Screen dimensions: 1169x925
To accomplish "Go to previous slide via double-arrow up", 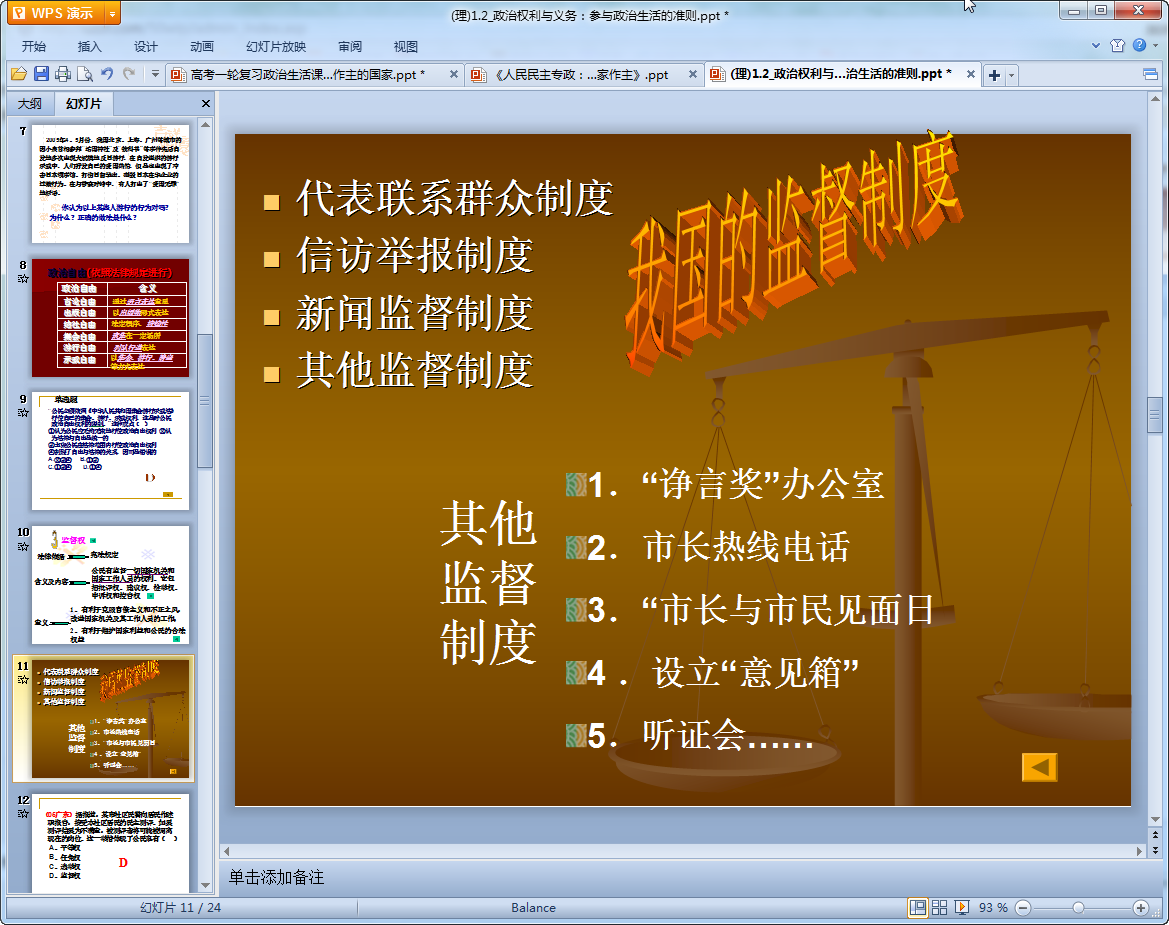I will pos(1155,836).
